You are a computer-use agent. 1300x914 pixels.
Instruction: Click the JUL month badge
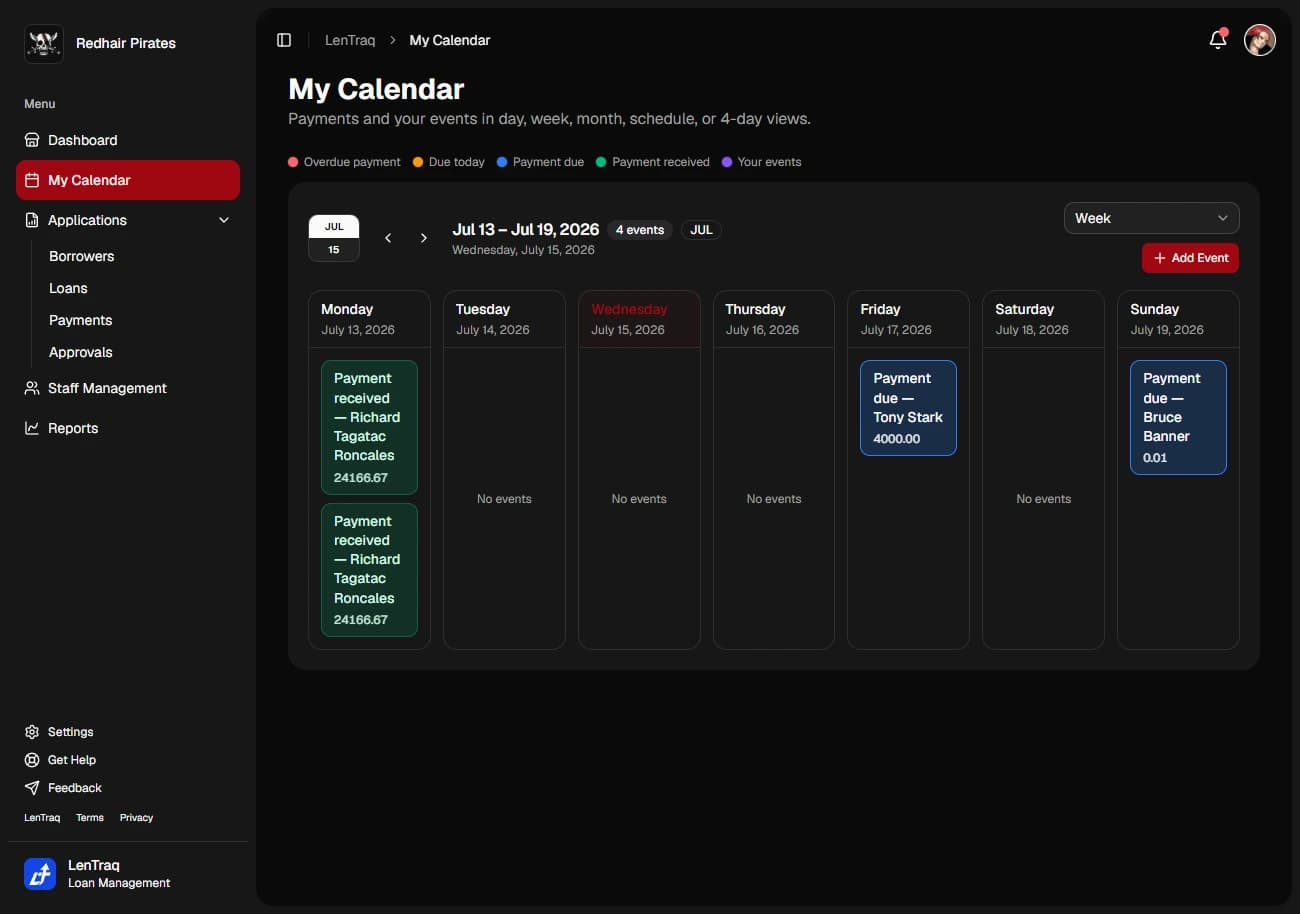(x=701, y=230)
